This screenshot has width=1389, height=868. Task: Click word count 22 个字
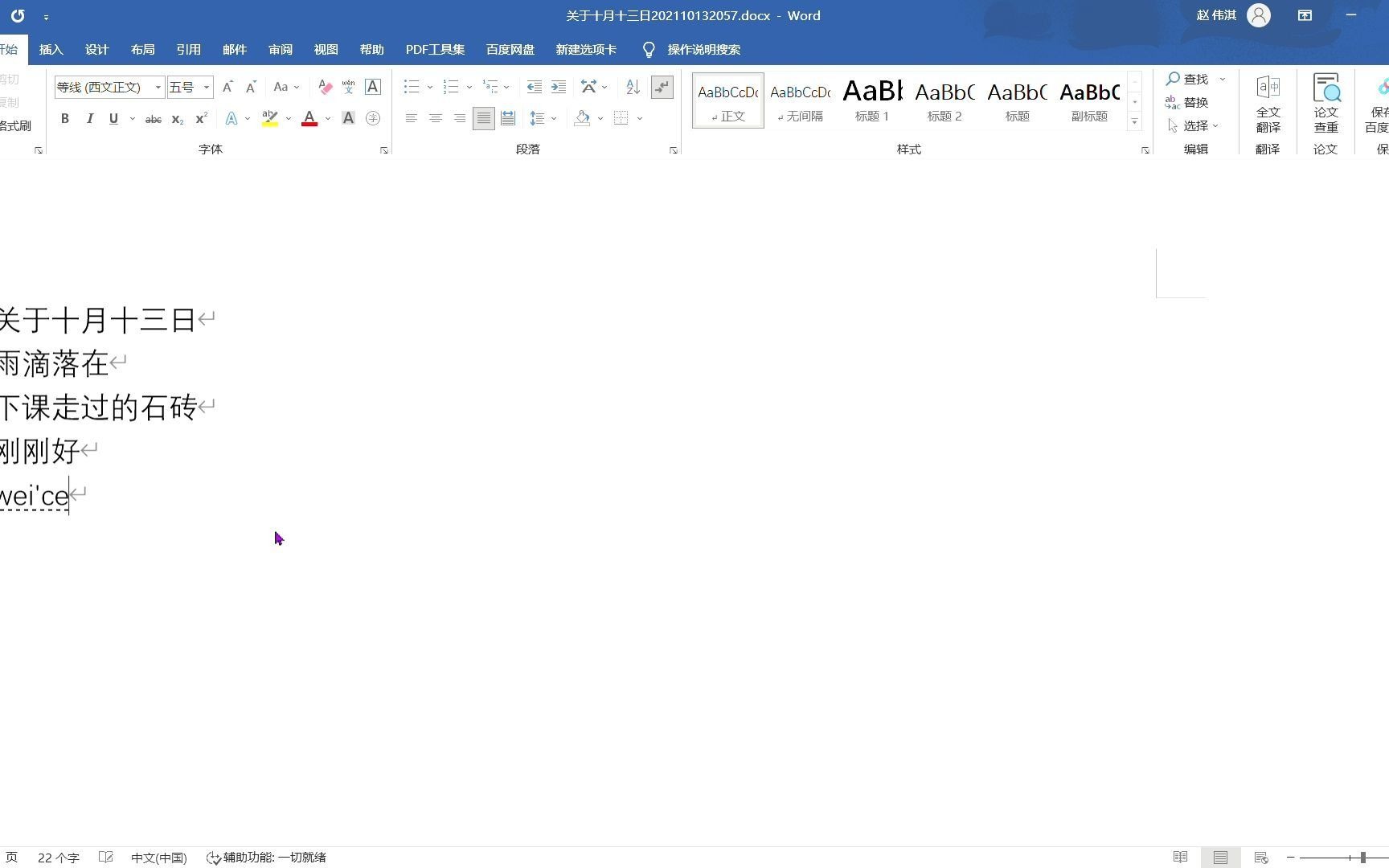coord(58,858)
